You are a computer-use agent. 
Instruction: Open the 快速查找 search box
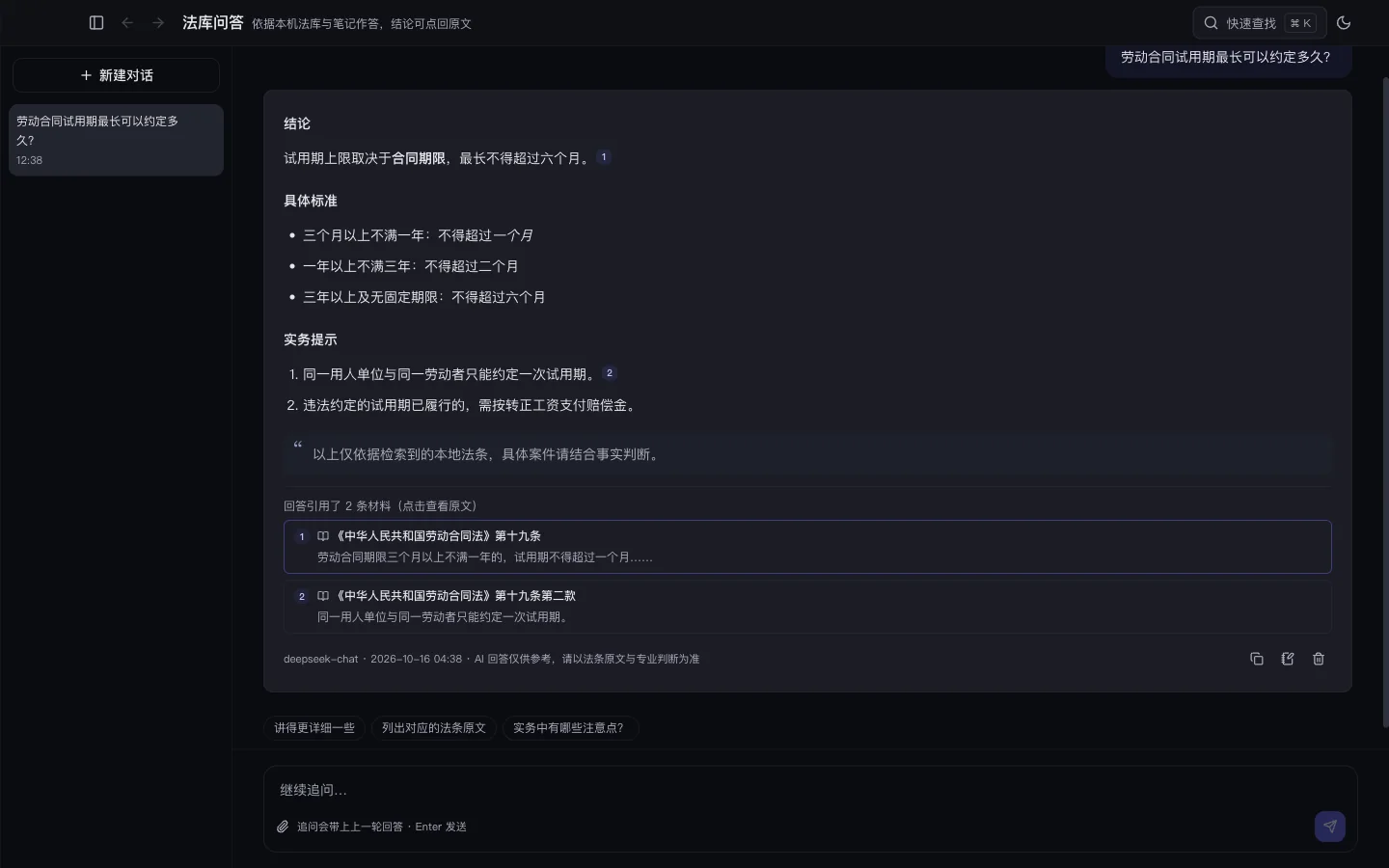click(1259, 22)
